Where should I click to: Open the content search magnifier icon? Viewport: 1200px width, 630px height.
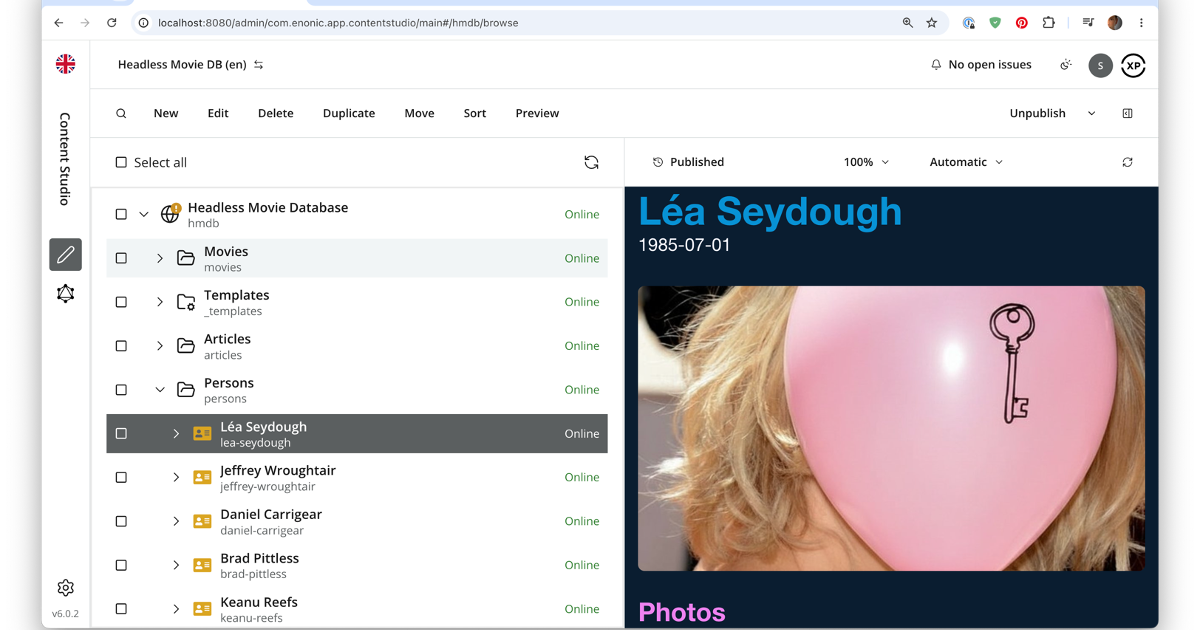tap(121, 113)
